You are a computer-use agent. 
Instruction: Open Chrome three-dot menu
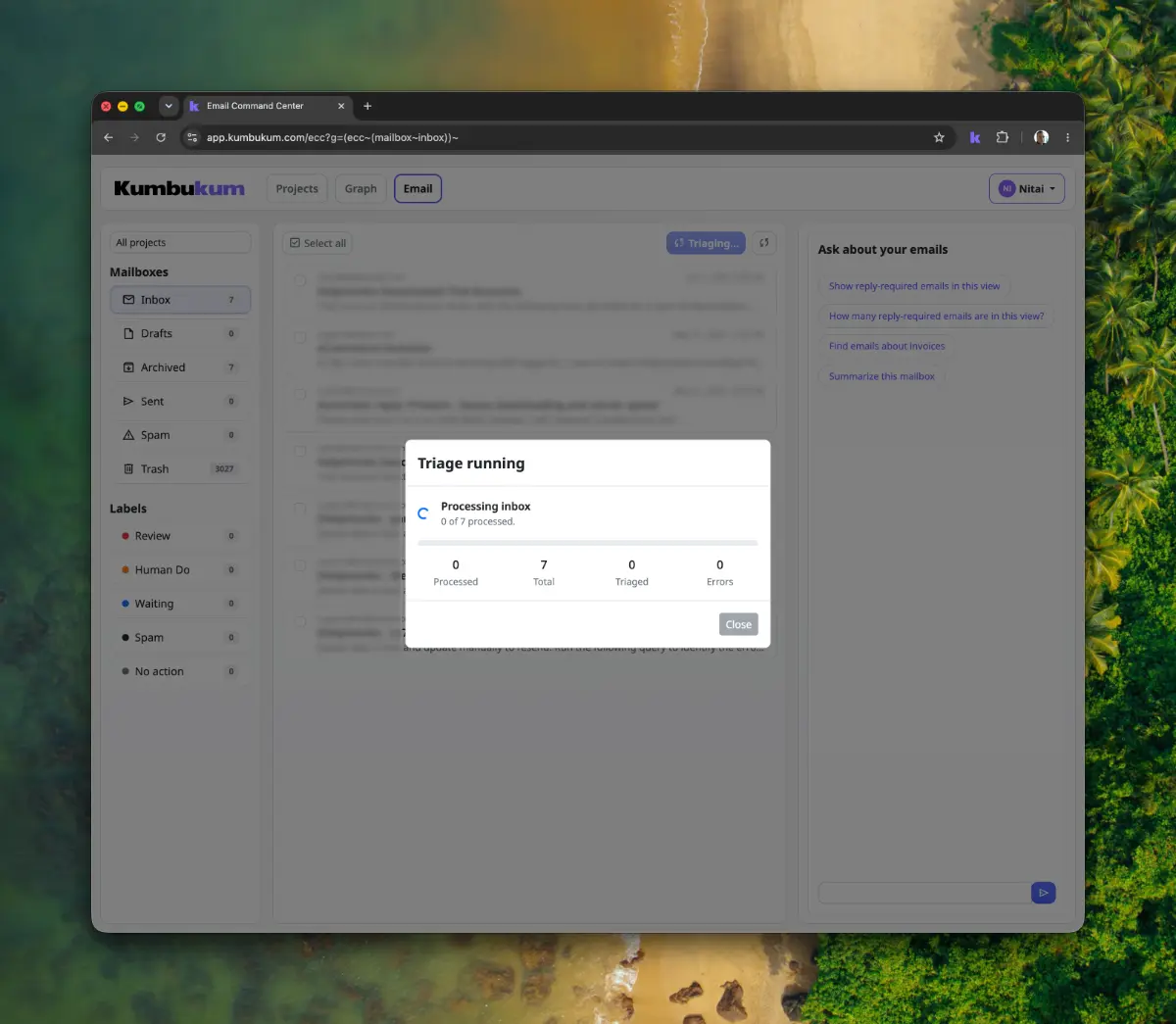click(x=1067, y=137)
